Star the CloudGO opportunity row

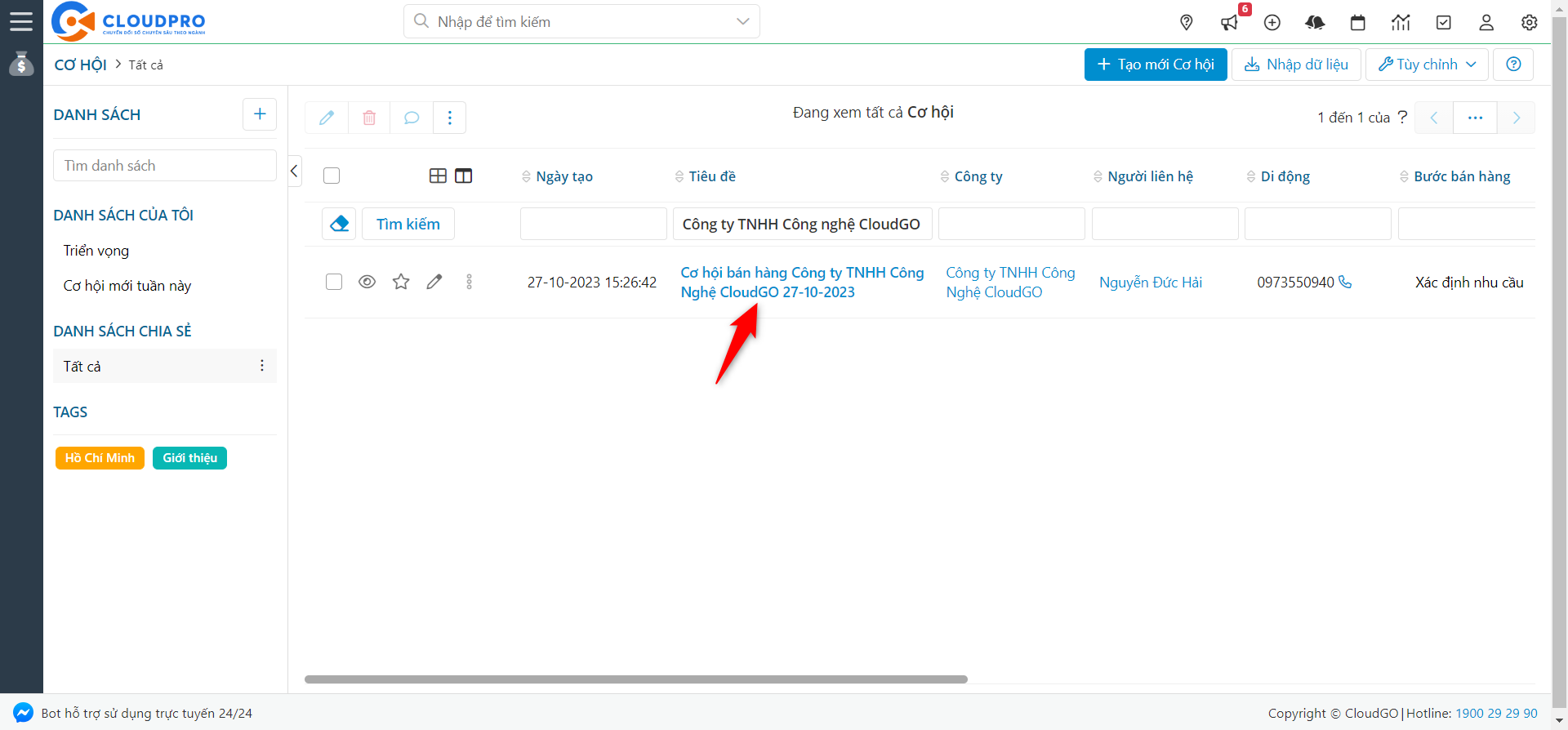pyautogui.click(x=401, y=282)
